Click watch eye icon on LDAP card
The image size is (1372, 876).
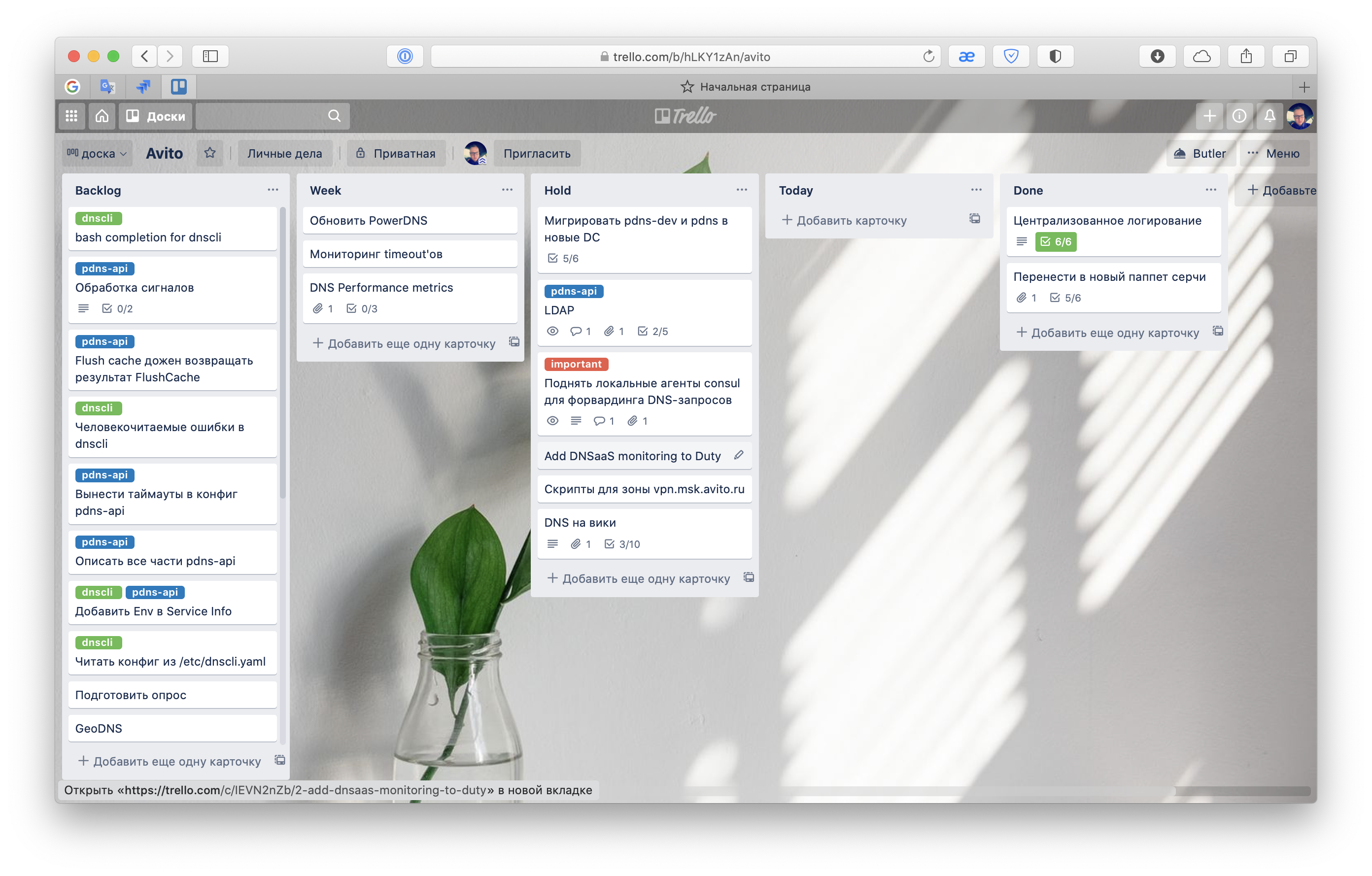(552, 332)
